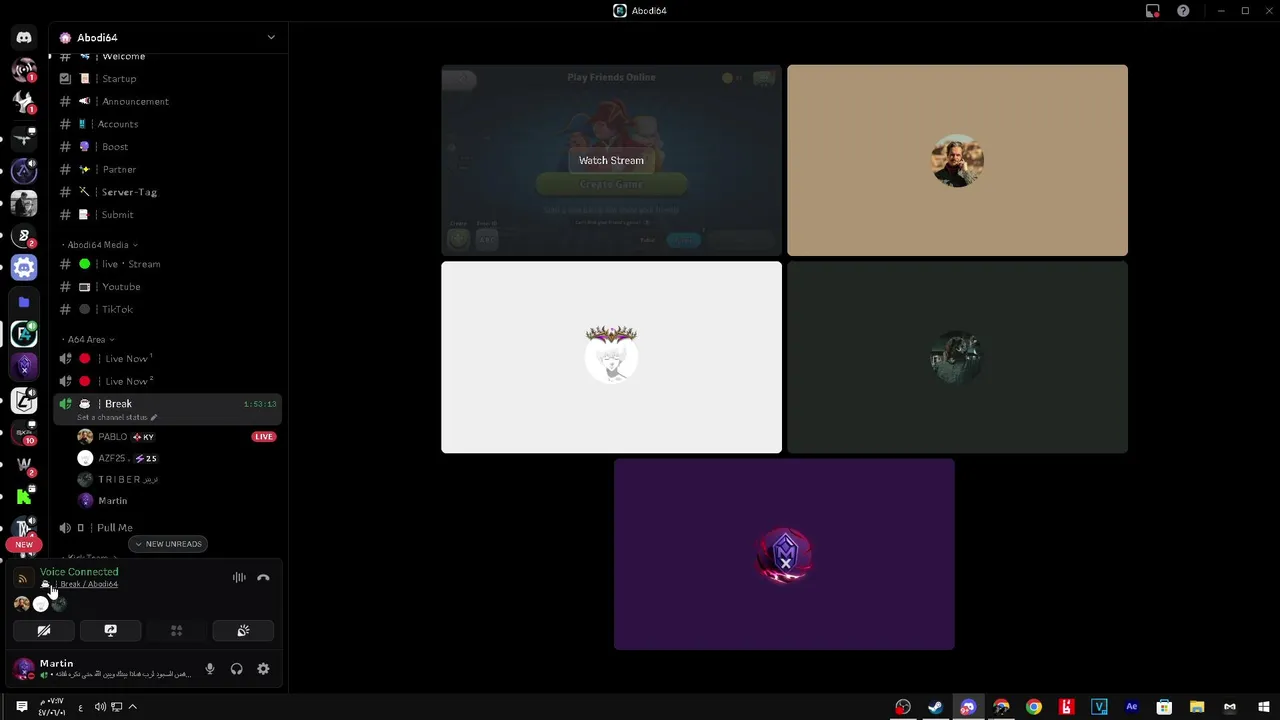This screenshot has height=720, width=1280.
Task: Open User Settings gear icon
Action: [263, 669]
